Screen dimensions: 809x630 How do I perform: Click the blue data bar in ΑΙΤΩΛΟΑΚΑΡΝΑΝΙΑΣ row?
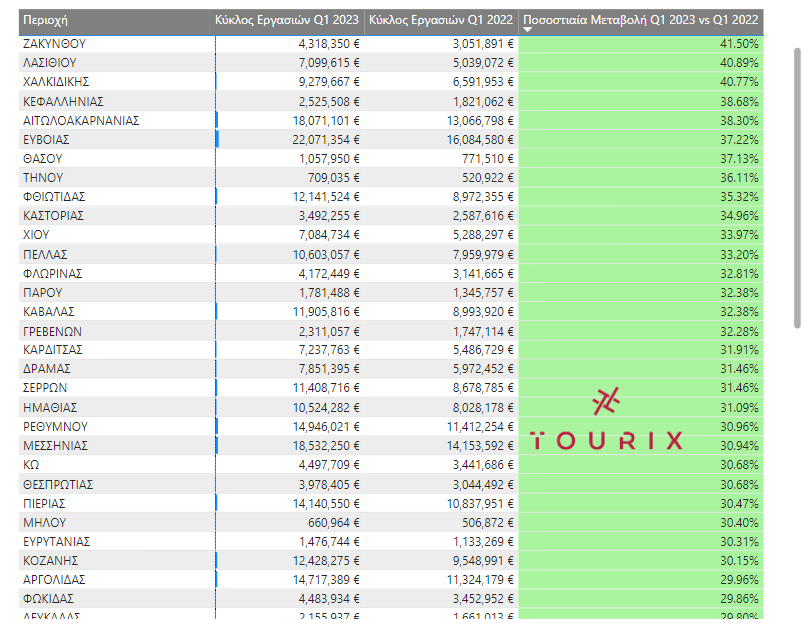217,120
